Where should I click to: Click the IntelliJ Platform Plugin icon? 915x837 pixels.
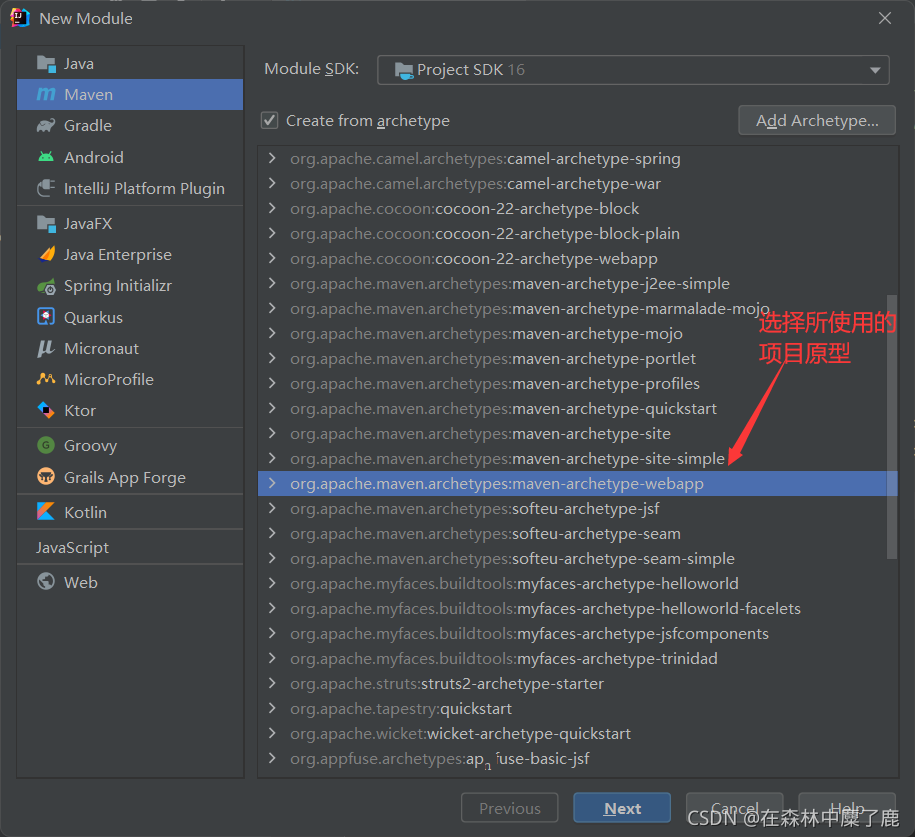pos(46,188)
